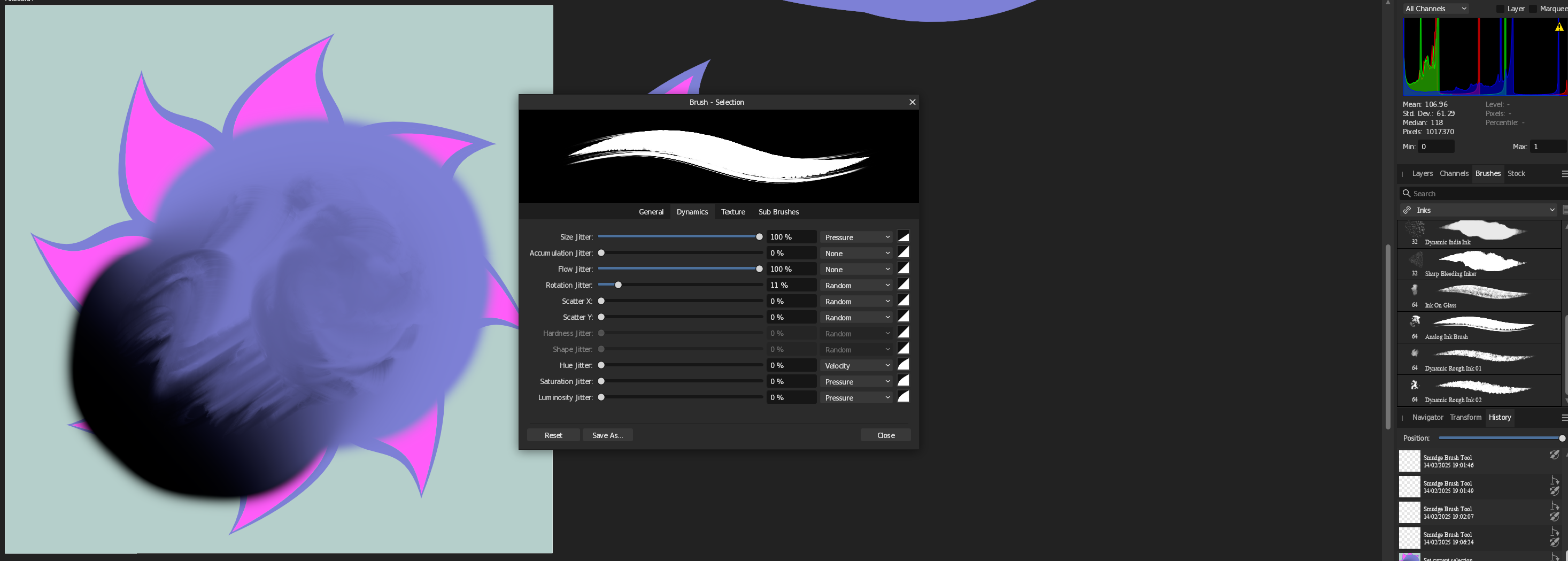Select history state Smudge Brush Tool 19:06:24
The image size is (1568, 561).
coord(1479,538)
